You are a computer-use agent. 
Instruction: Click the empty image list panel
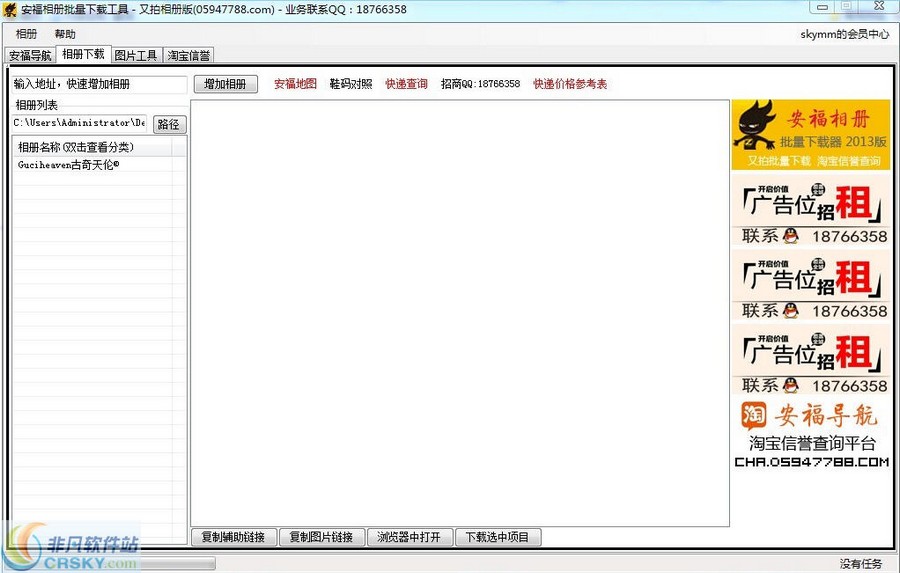point(460,313)
